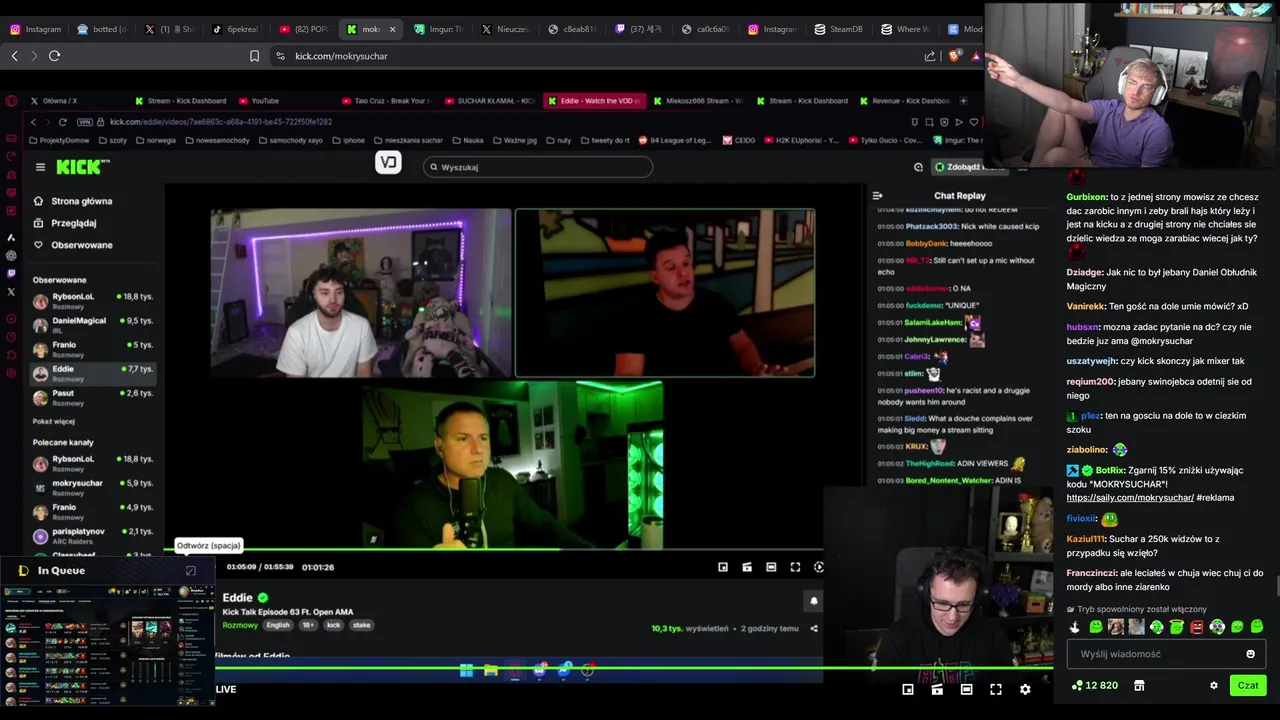Open Strona główna in Kick sidebar
The image size is (1280, 720).
73,201
